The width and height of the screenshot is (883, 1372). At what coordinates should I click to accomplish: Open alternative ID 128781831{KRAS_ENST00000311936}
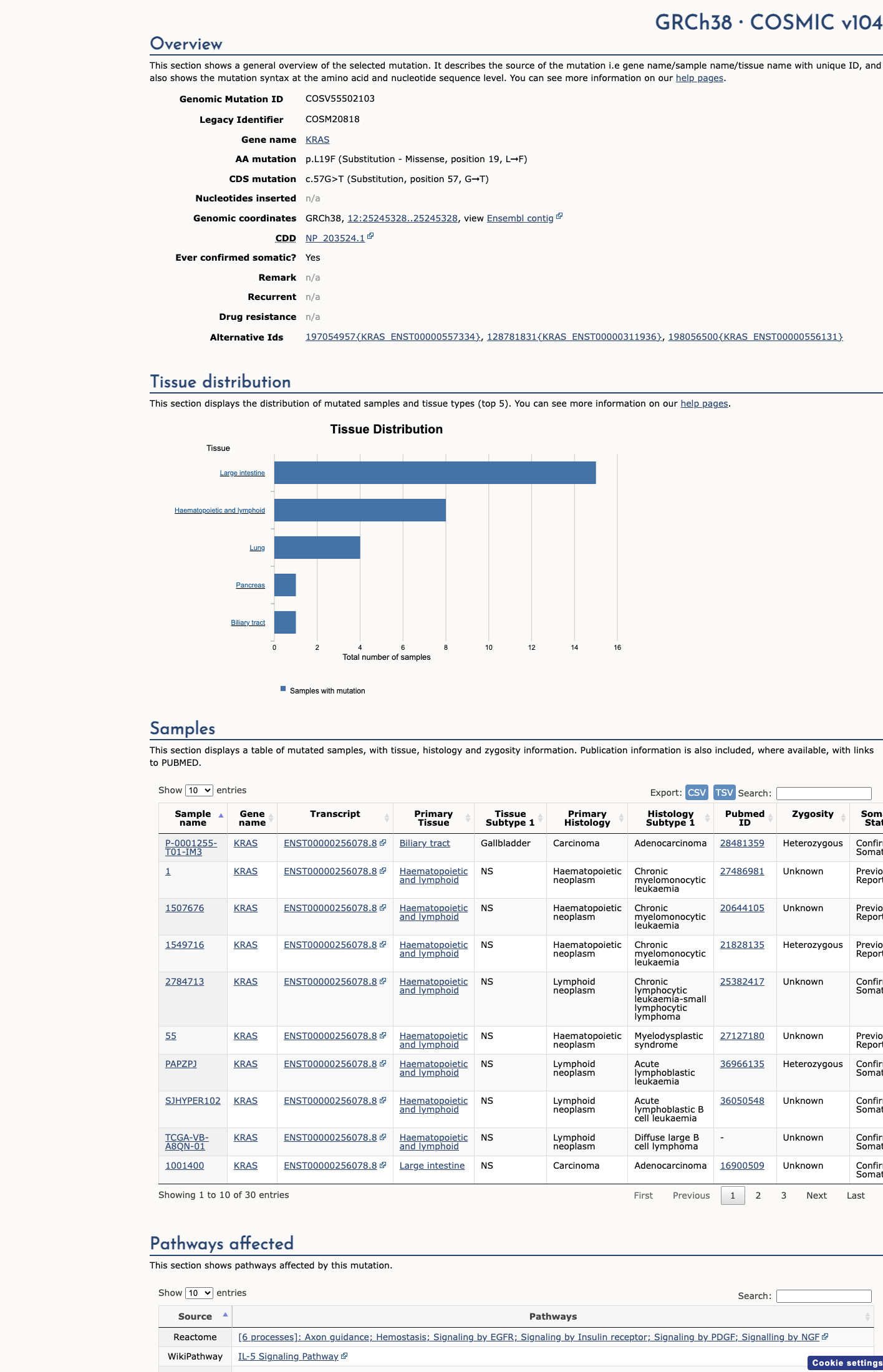[574, 337]
